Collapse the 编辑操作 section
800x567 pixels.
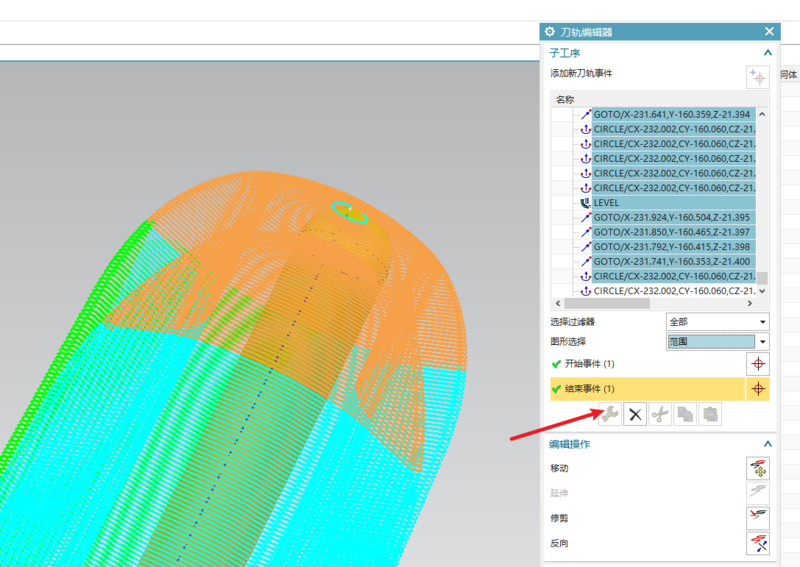(x=767, y=444)
